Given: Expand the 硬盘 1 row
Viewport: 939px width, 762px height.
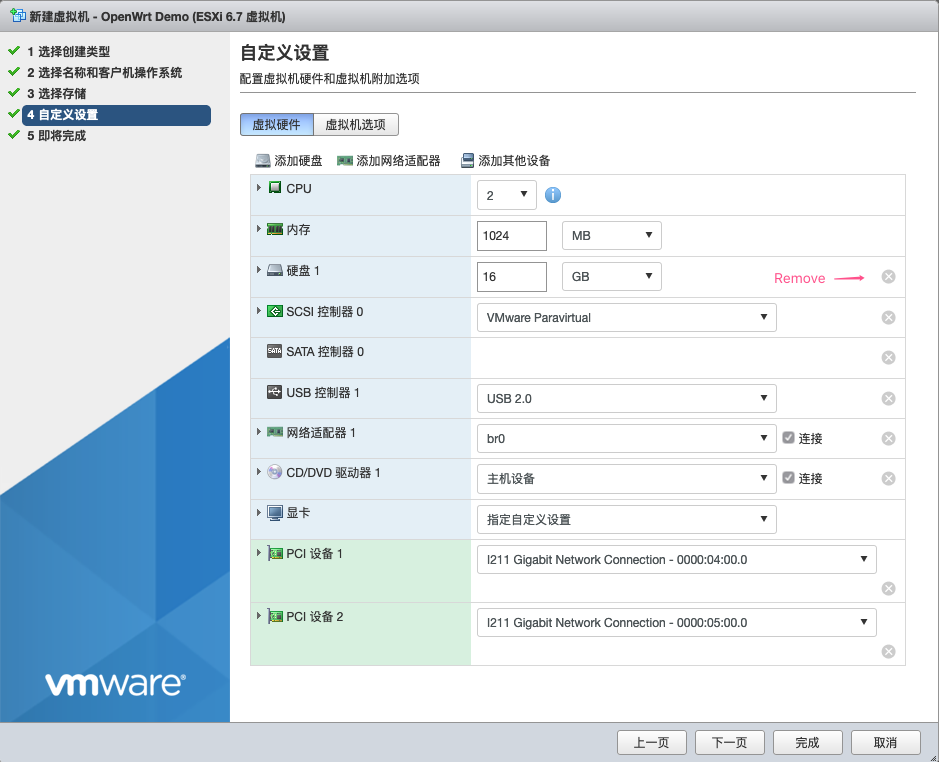Looking at the screenshot, I should [259, 270].
